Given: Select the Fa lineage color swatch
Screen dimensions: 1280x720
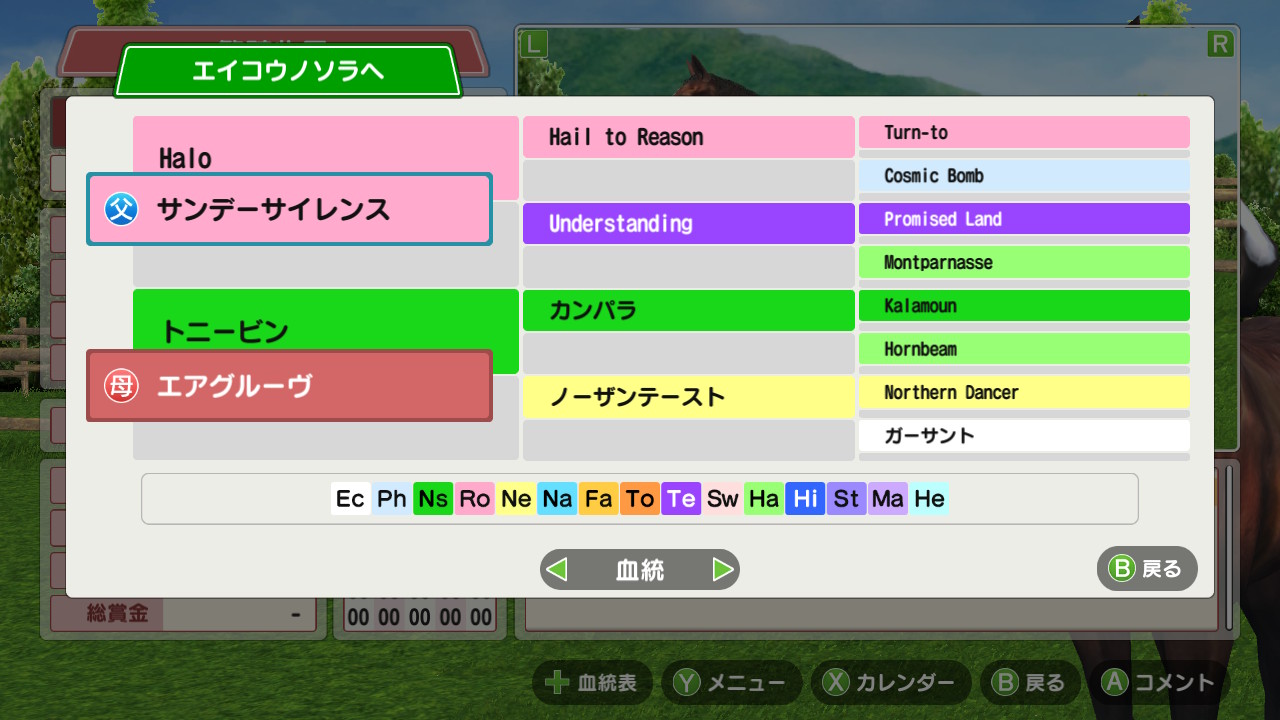Looking at the screenshot, I should 599,499.
